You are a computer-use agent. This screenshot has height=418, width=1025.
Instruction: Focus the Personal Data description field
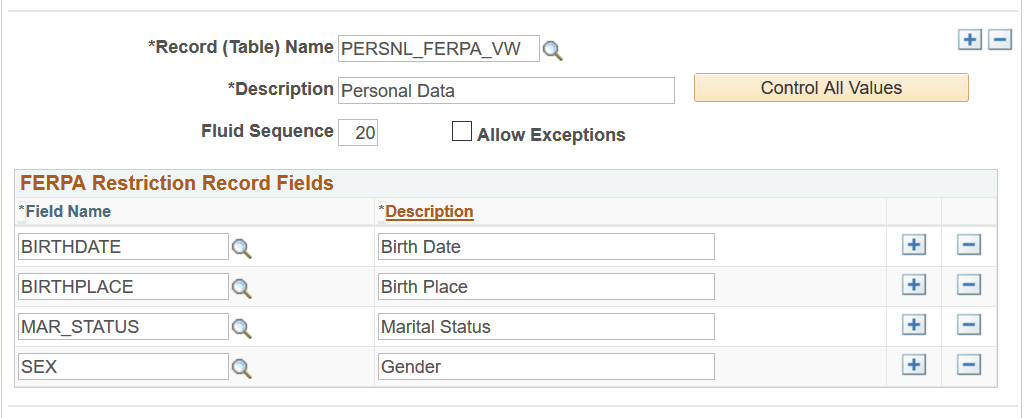point(507,90)
